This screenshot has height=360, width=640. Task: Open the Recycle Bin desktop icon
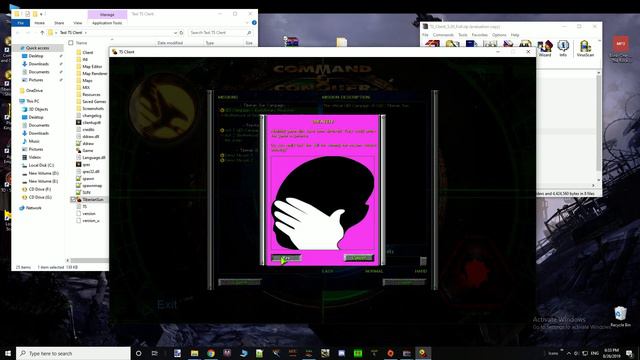pyautogui.click(x=620, y=317)
